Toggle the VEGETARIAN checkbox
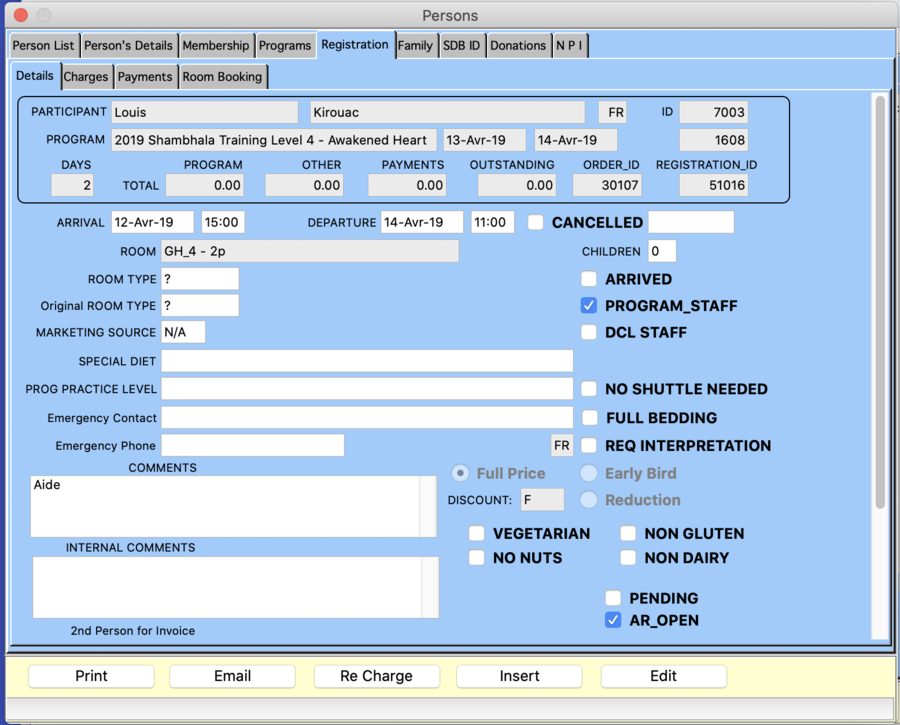This screenshot has height=725, width=900. (477, 534)
